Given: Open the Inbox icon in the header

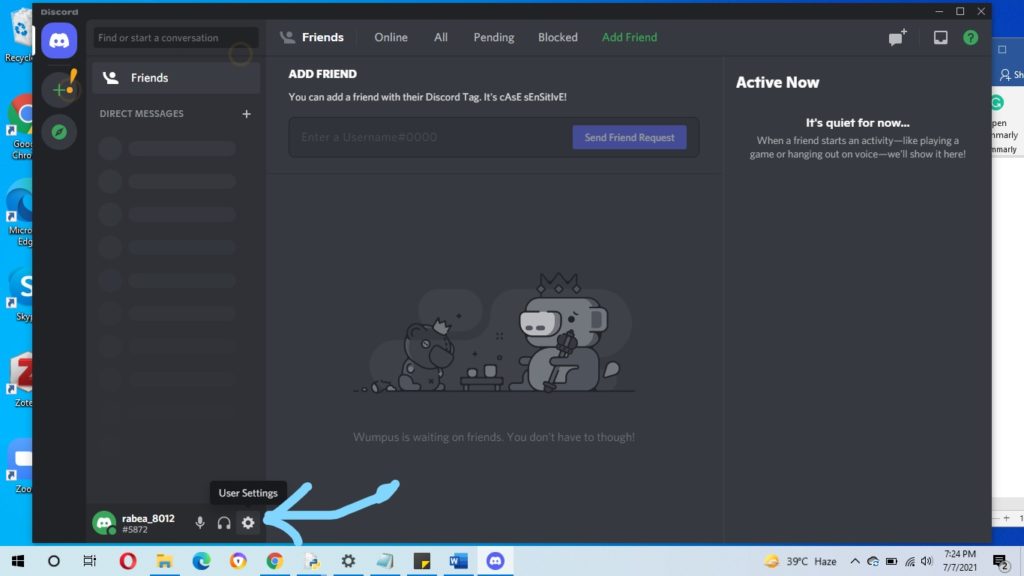Looking at the screenshot, I should point(940,37).
